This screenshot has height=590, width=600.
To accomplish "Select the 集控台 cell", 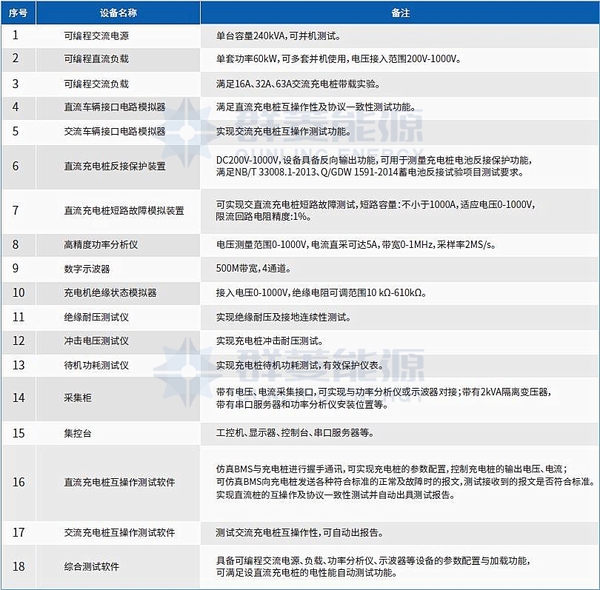I will point(78,434).
